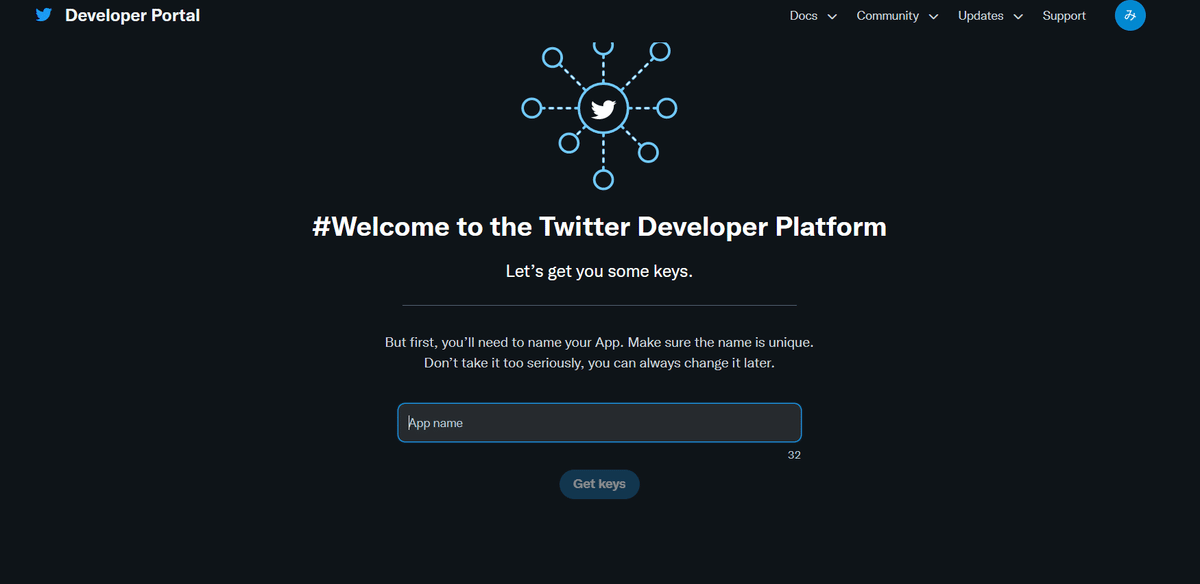Image resolution: width=1200 pixels, height=584 pixels.
Task: Open the Developer Portal home link
Action: click(132, 15)
